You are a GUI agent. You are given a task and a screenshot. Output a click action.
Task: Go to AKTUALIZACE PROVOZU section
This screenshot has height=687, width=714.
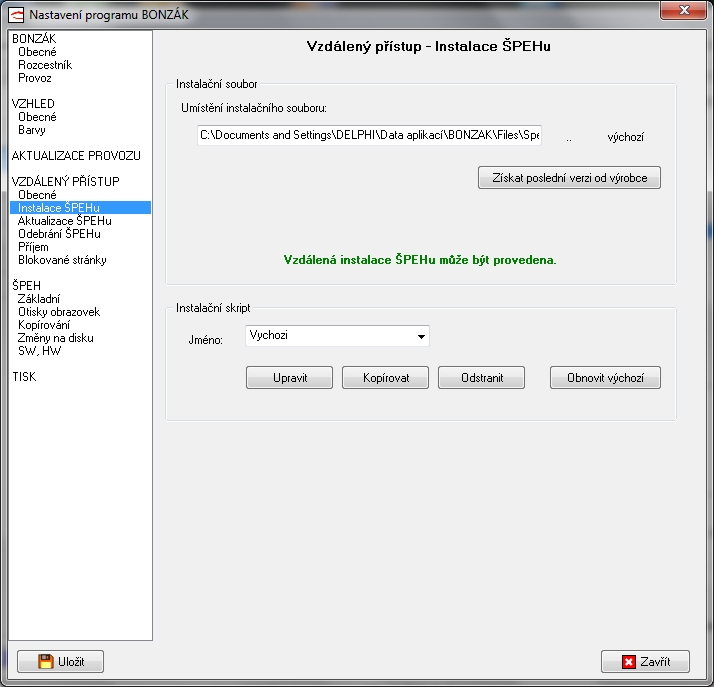click(x=76, y=156)
